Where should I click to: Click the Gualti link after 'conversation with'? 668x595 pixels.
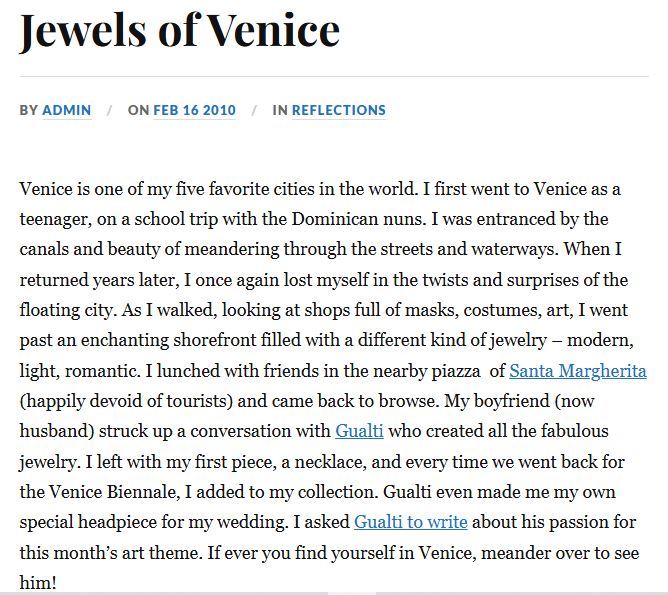pos(359,432)
